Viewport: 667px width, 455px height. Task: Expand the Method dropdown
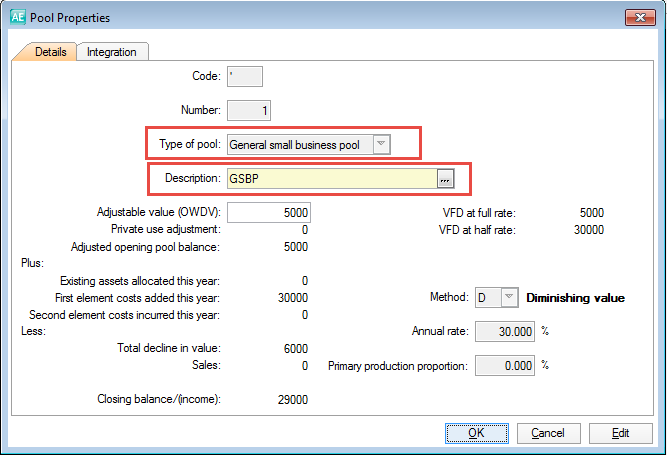(509, 297)
